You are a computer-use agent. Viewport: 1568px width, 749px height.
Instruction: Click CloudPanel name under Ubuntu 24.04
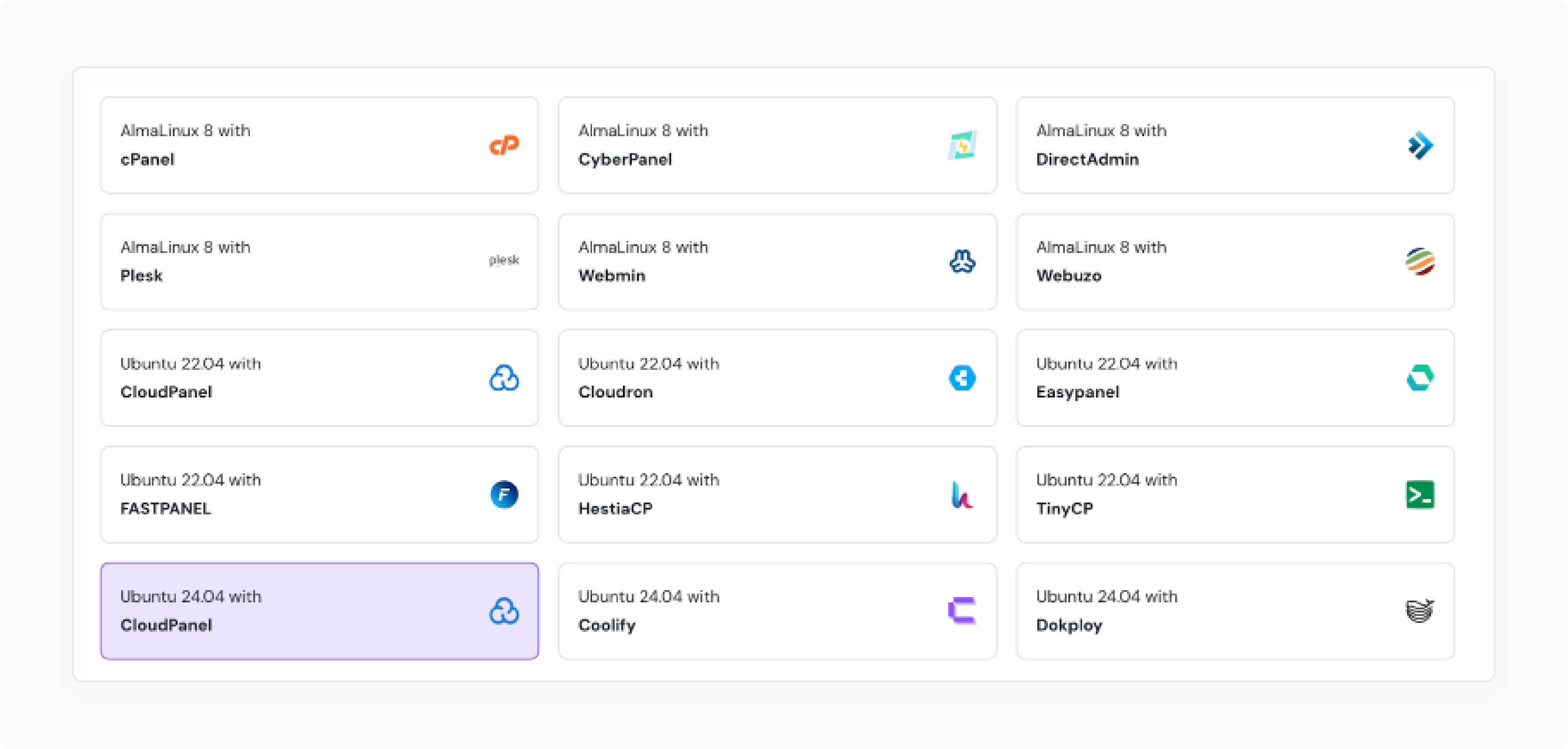pos(166,626)
